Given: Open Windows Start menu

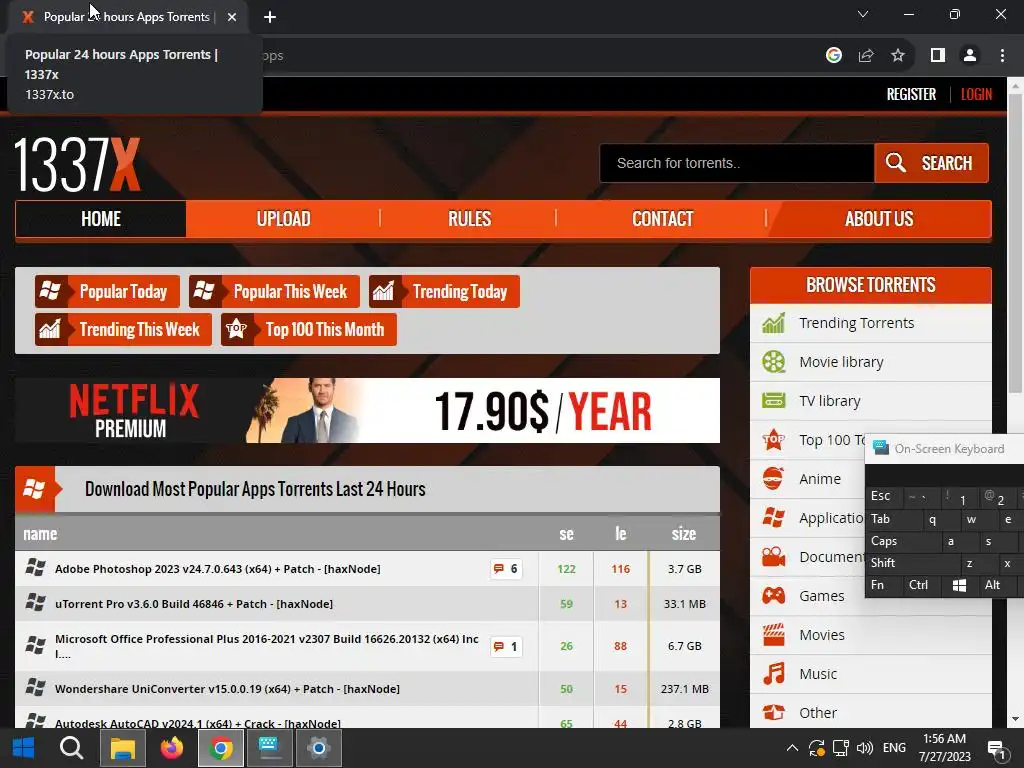Looking at the screenshot, I should click(24, 748).
